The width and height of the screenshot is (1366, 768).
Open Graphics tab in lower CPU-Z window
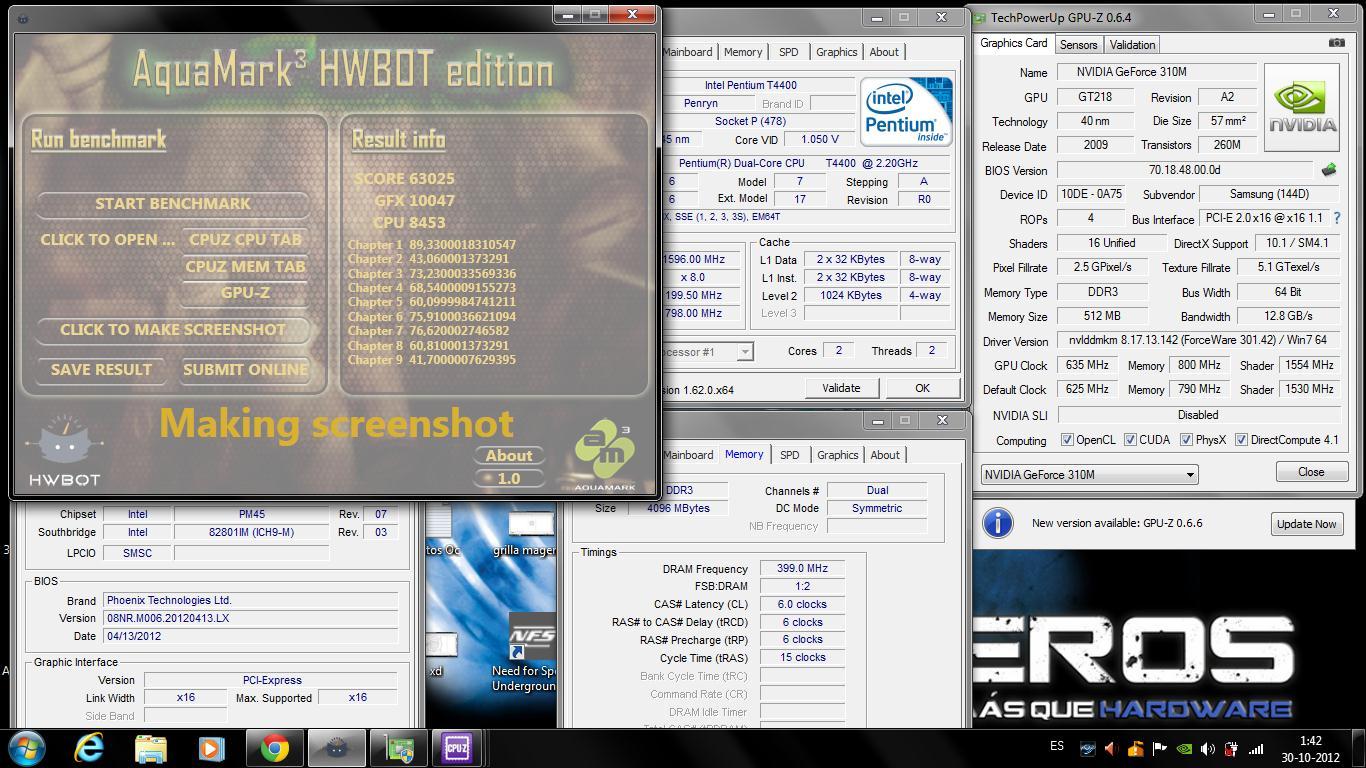tap(837, 455)
